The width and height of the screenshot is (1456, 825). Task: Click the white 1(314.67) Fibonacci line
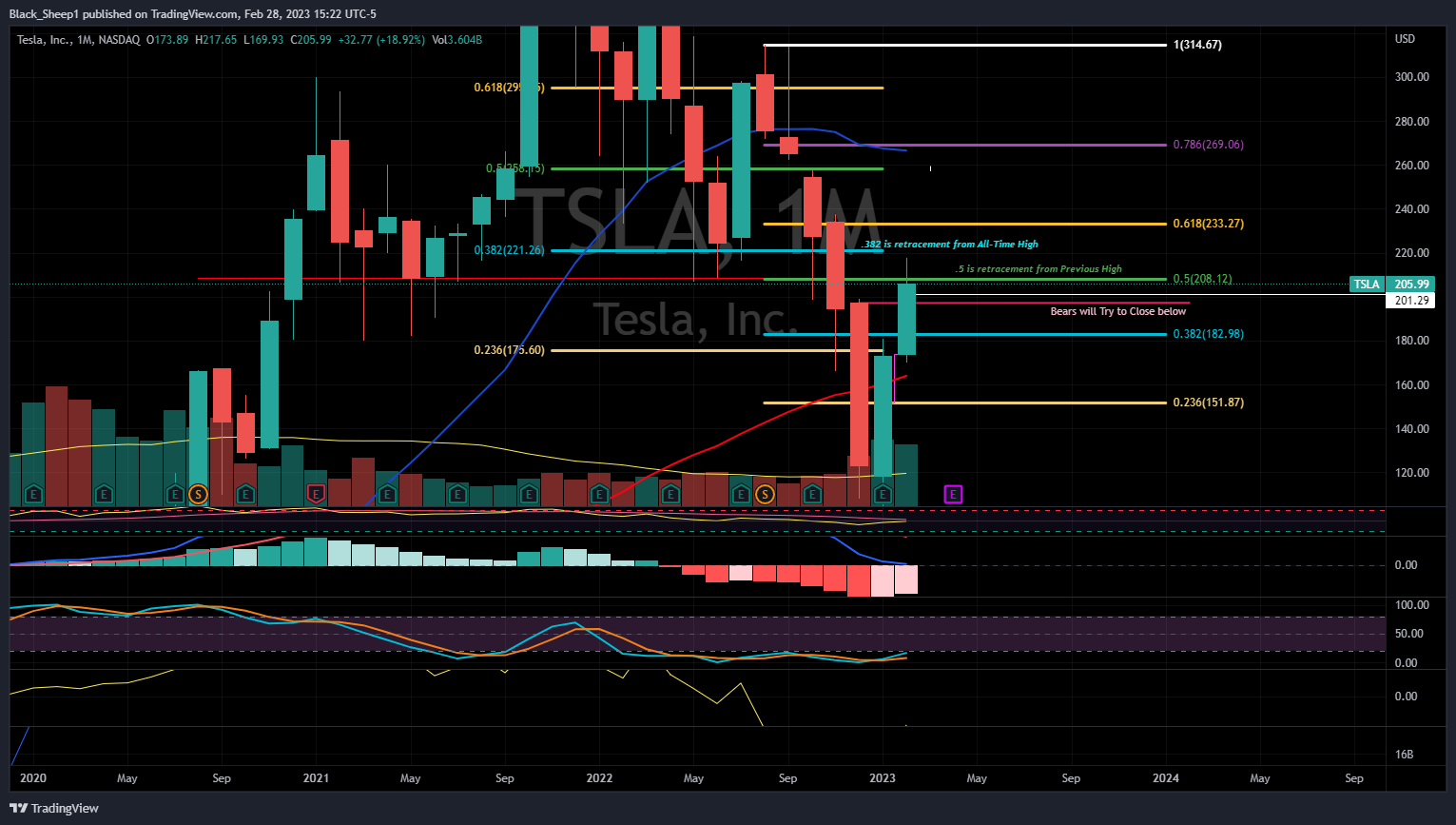[x=964, y=45]
